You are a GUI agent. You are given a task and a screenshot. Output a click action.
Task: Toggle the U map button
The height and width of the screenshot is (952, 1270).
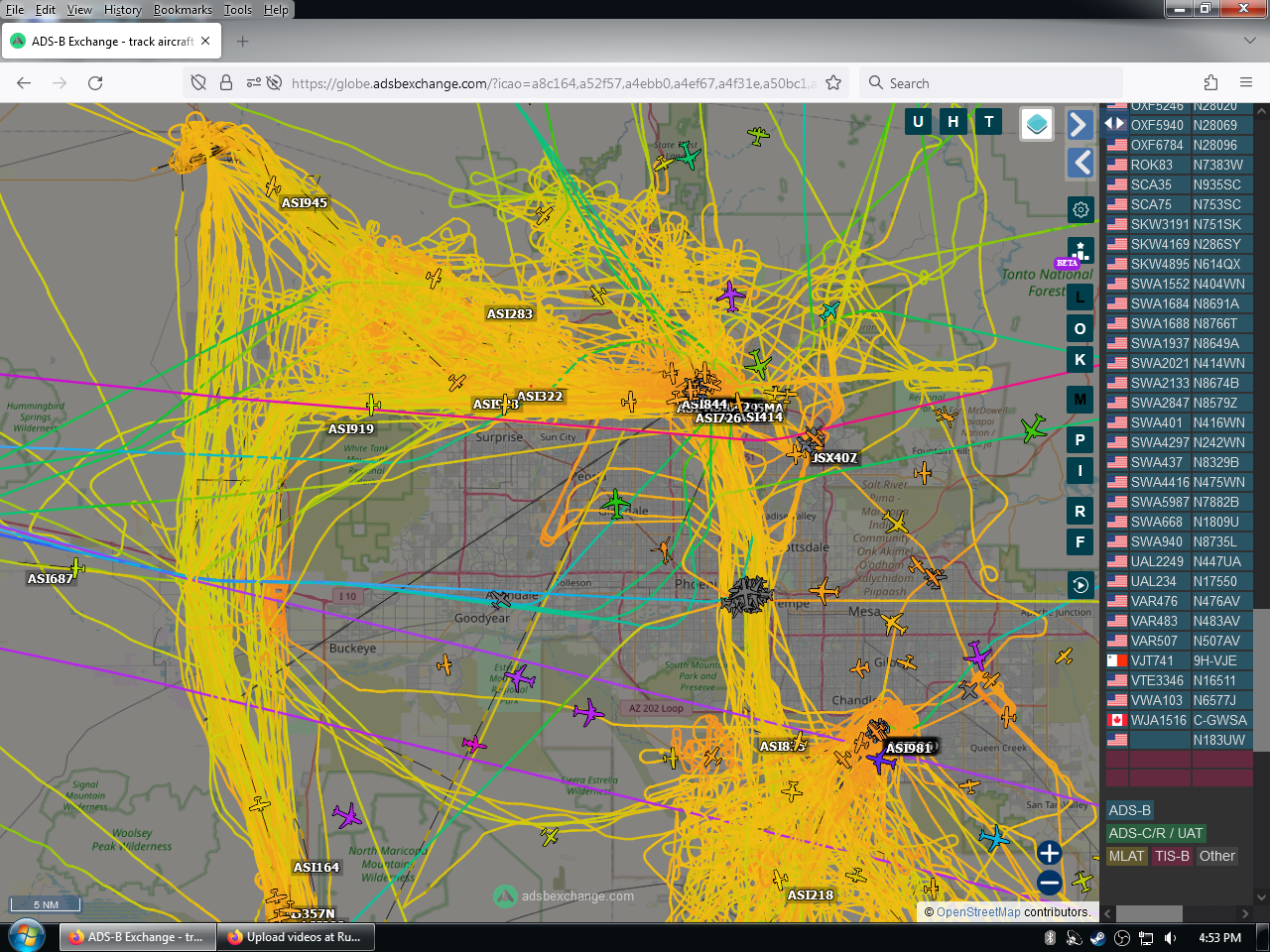click(x=918, y=122)
